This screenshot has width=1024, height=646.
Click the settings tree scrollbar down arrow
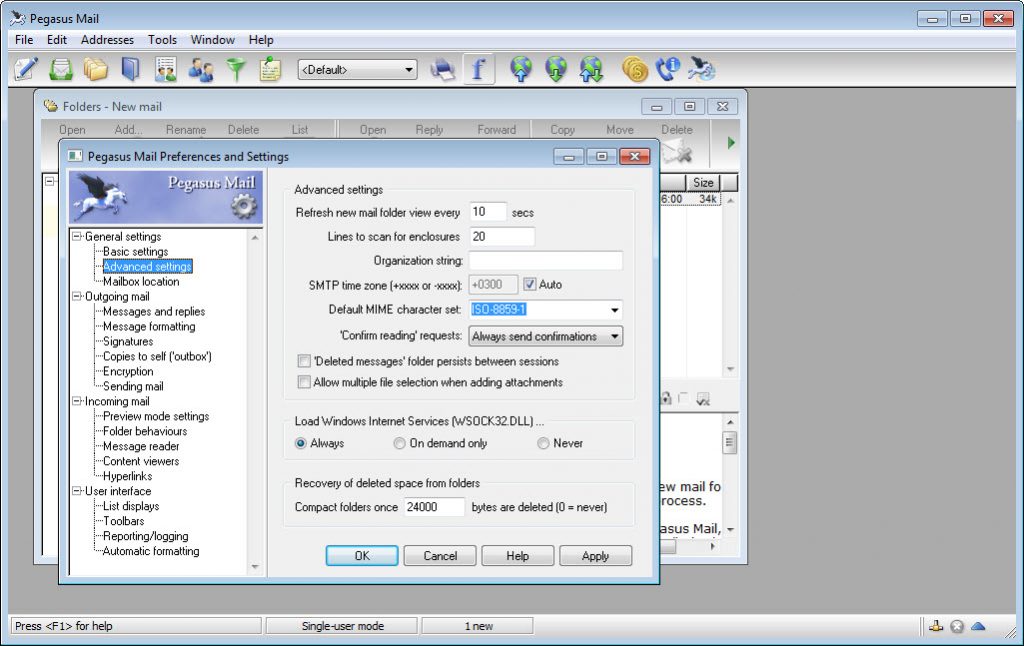[255, 567]
